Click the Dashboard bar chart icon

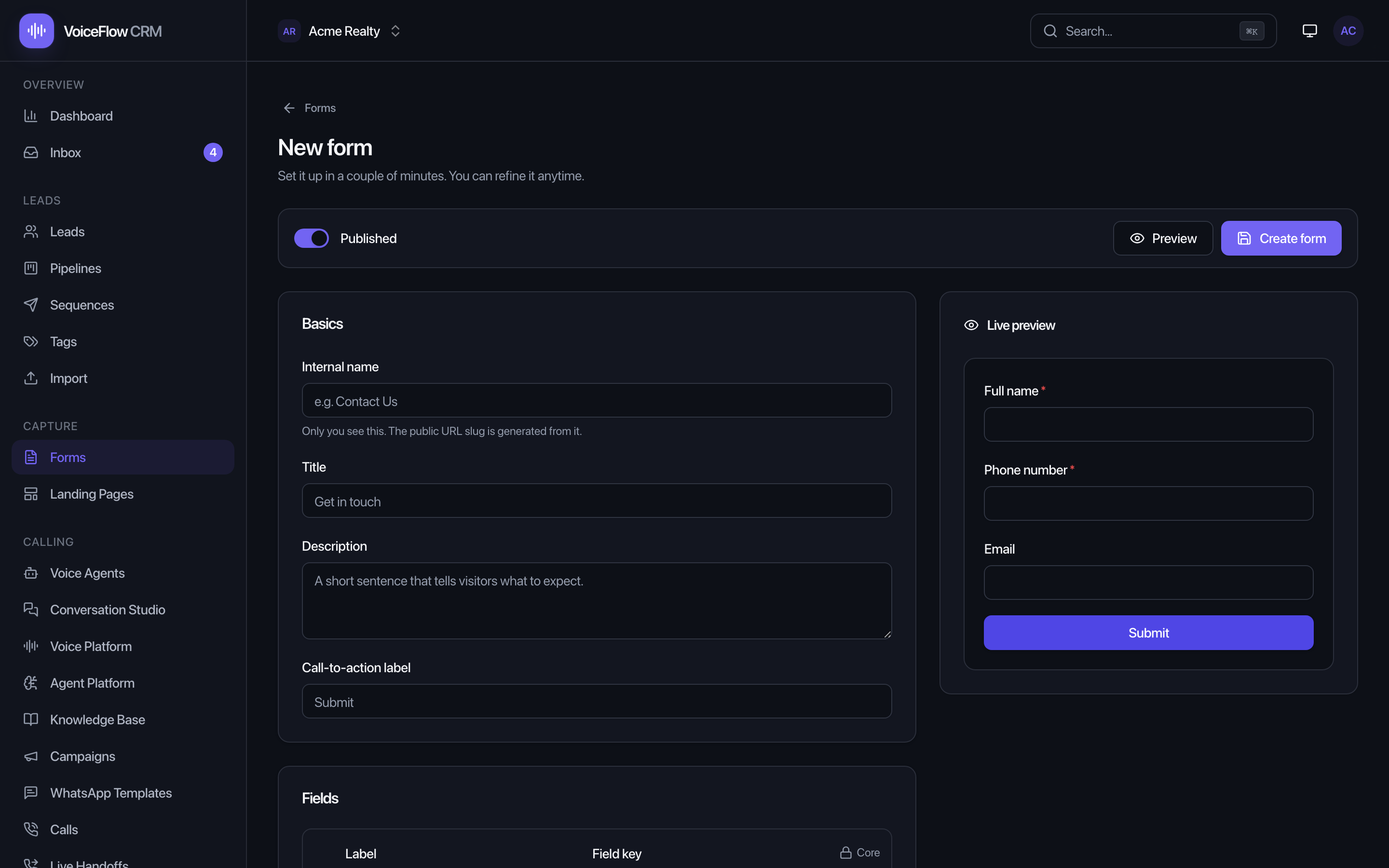click(31, 116)
